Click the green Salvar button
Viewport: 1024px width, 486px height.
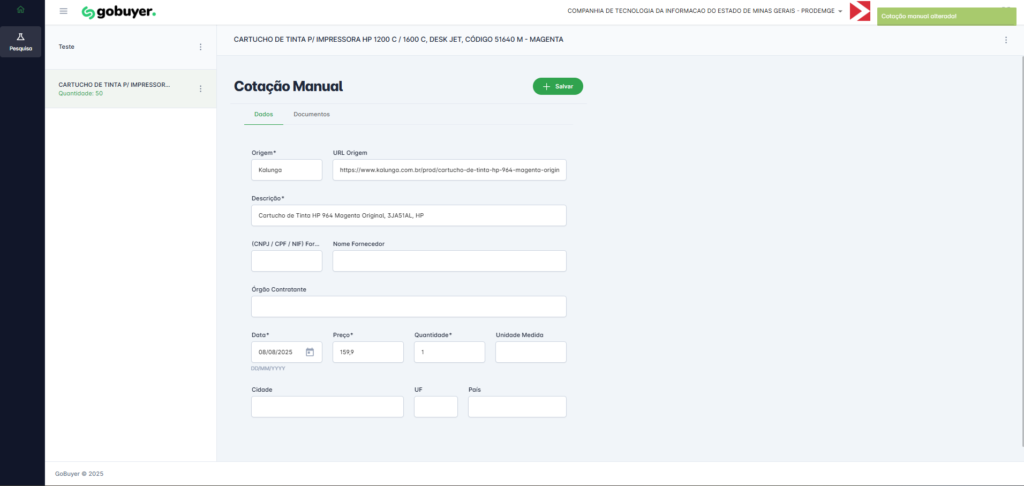tap(557, 87)
